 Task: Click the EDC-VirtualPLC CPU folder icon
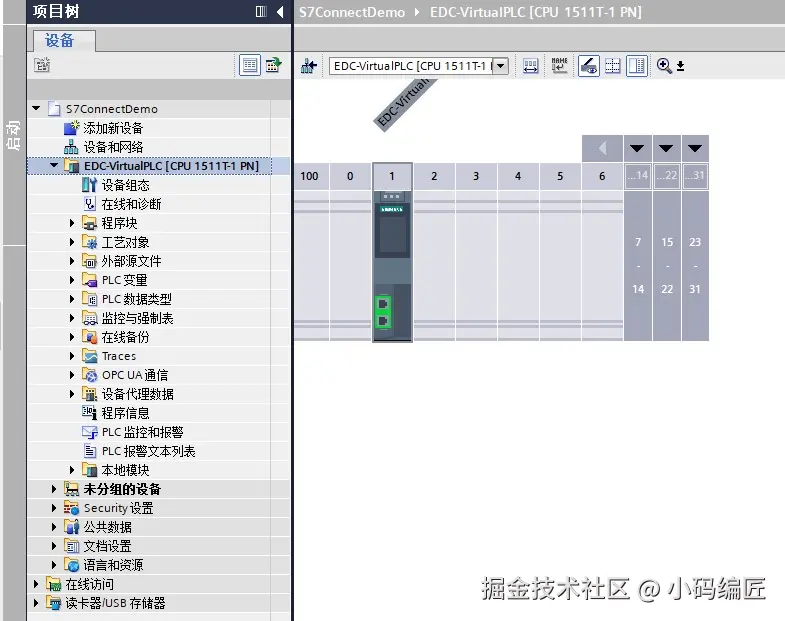point(72,166)
